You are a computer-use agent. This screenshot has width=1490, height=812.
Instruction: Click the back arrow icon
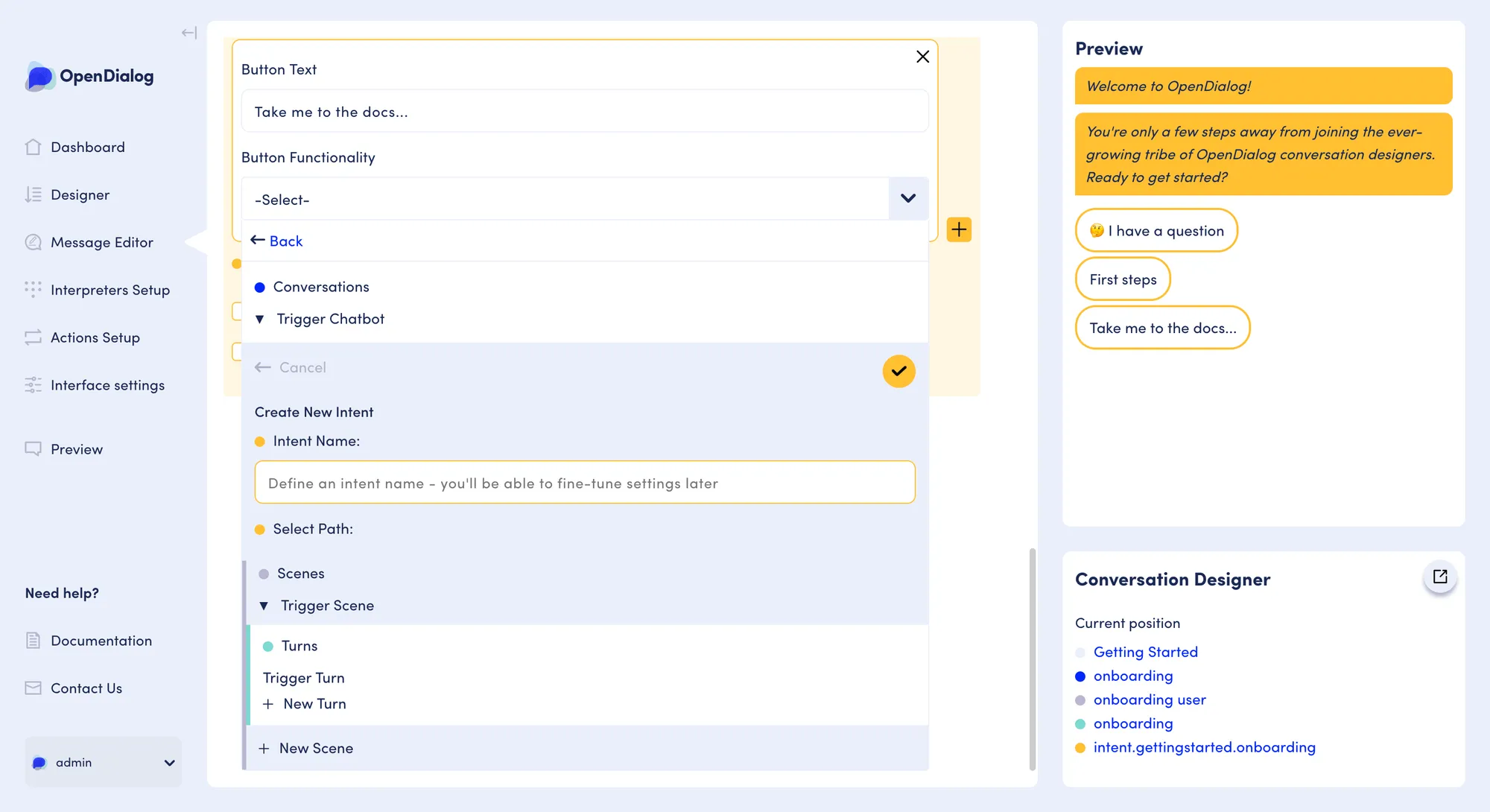(258, 240)
